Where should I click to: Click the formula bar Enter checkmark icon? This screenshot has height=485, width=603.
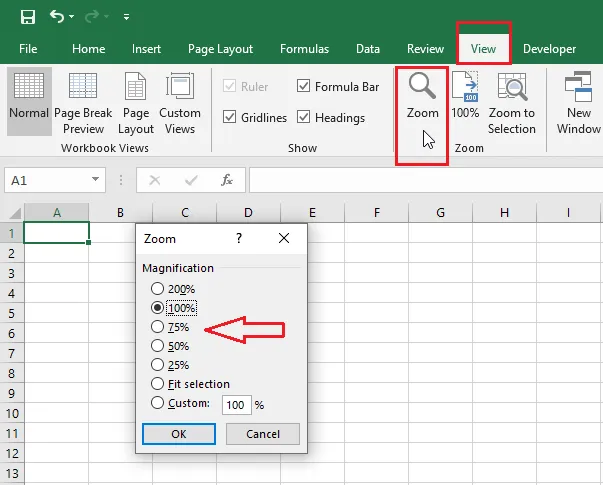click(191, 180)
